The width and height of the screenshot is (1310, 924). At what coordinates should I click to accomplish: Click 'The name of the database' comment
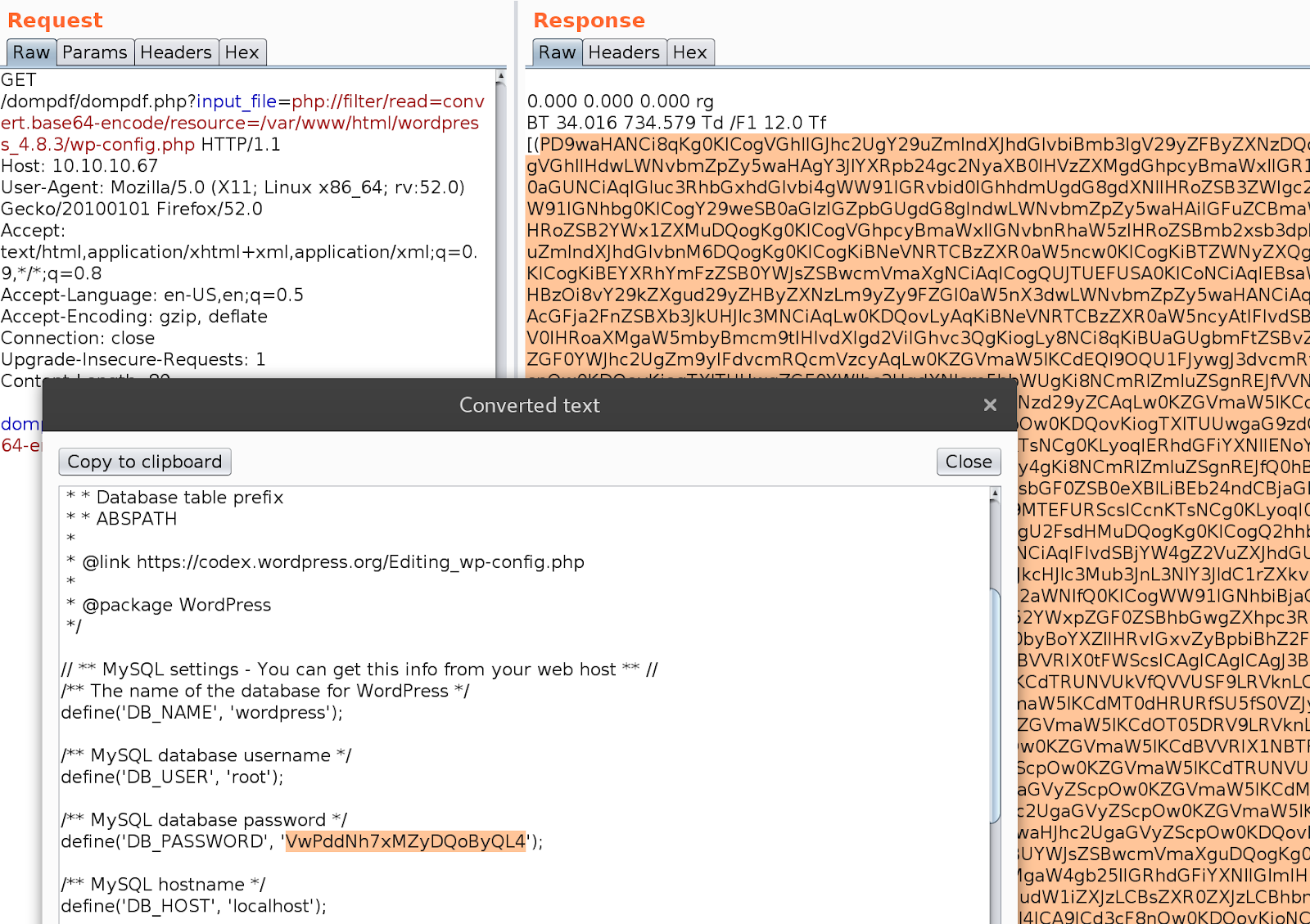(x=265, y=691)
